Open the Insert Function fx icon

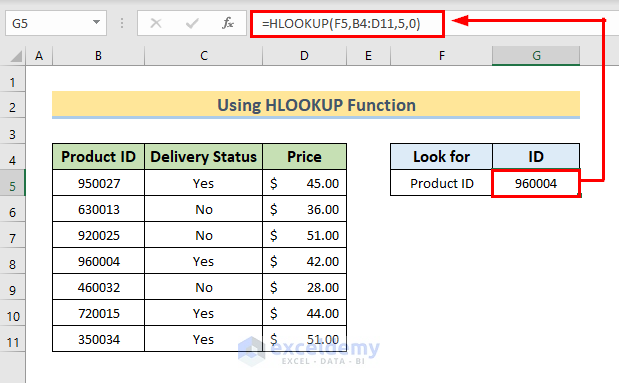point(228,23)
